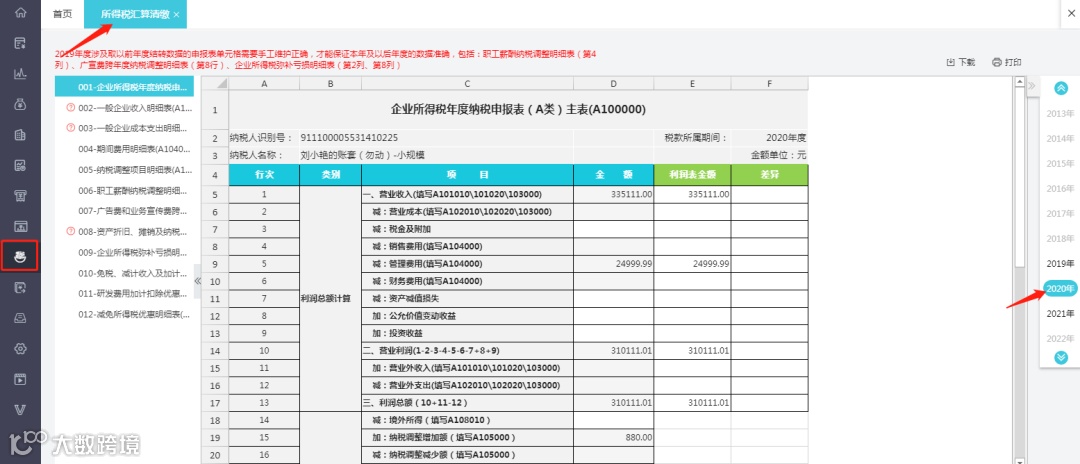Click 金额 cell 880.00 for 纳税调整增加额

click(x=614, y=437)
